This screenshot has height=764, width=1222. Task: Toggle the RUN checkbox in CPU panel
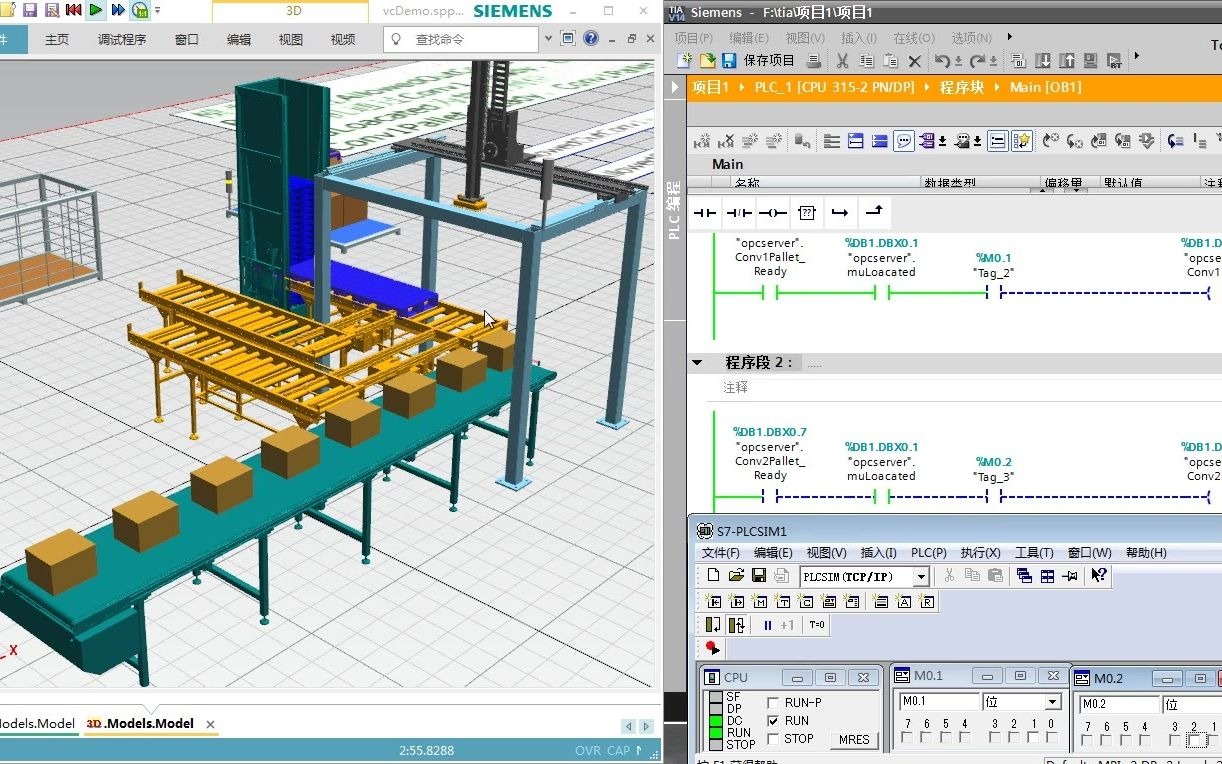tap(773, 721)
